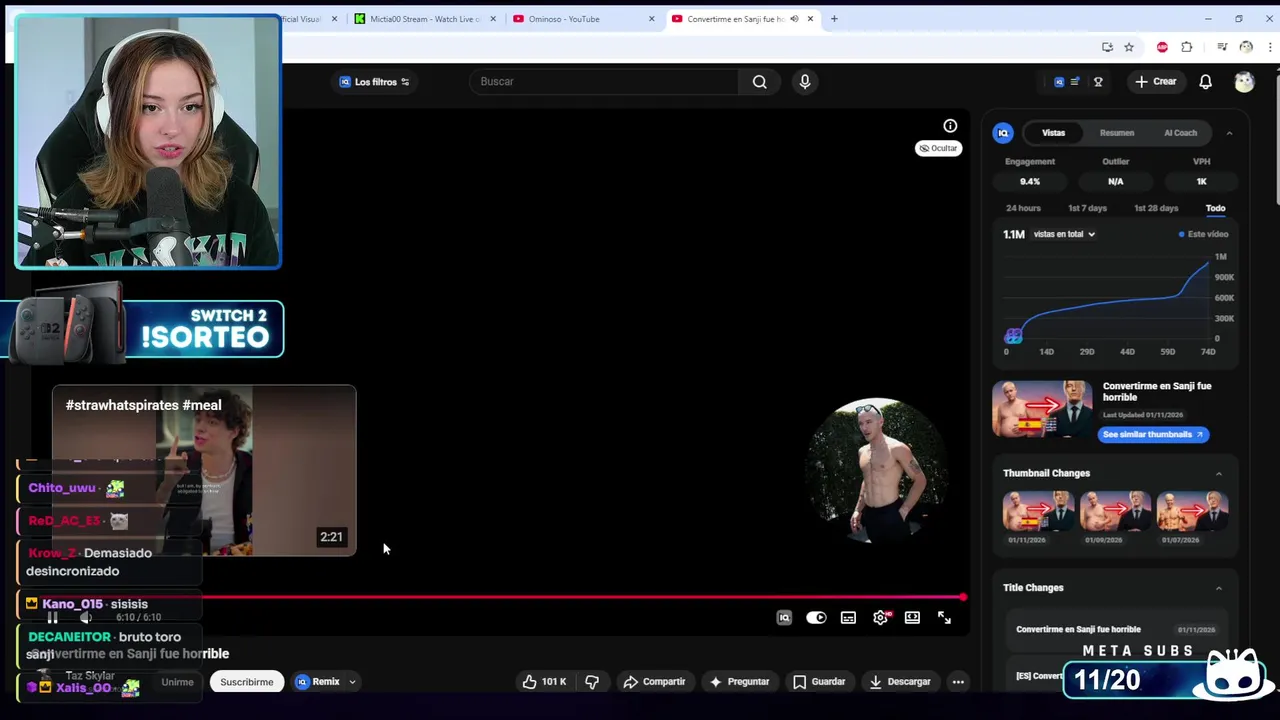Screen dimensions: 1280x720
Task: Switch to theater mode
Action: (912, 618)
